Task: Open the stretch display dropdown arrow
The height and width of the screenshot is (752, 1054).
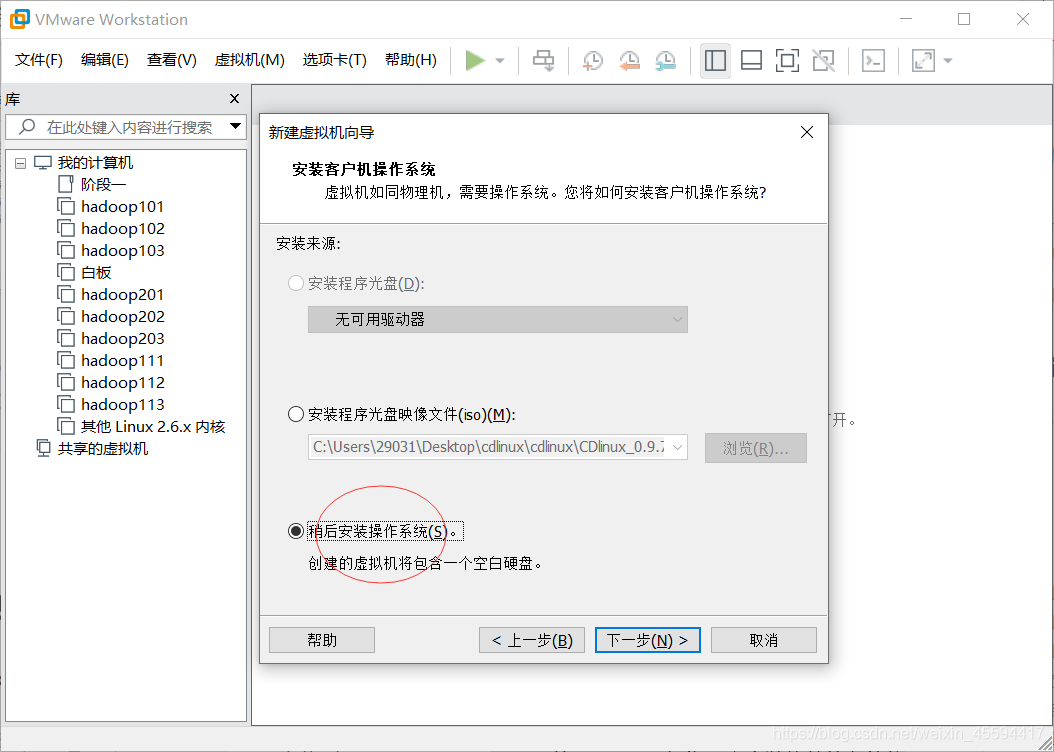Action: pos(948,60)
